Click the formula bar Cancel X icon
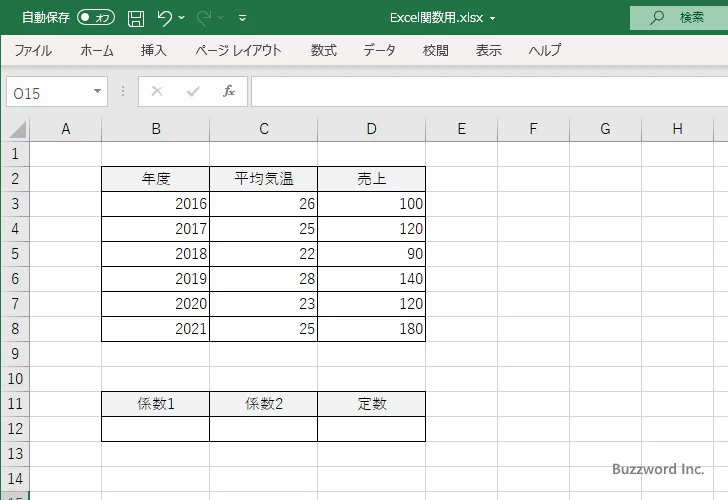This screenshot has width=728, height=500. (157, 91)
